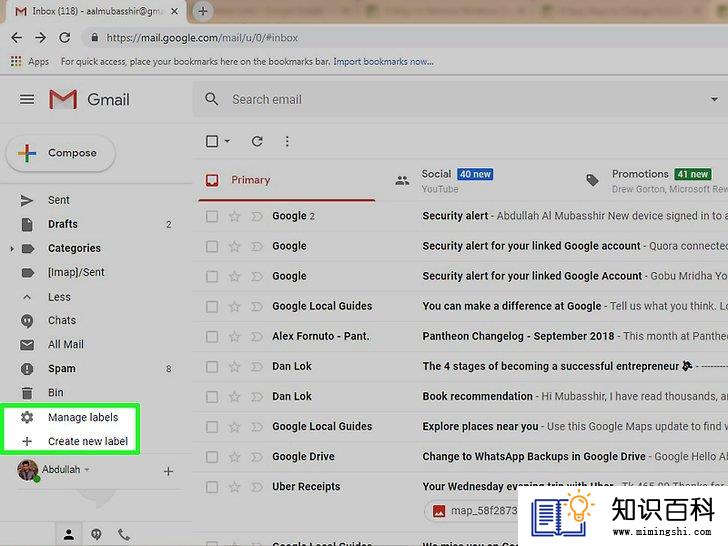The height and width of the screenshot is (546, 728).
Task: Star the Alex Fornuto Pantheon Changelog email
Action: [234, 337]
